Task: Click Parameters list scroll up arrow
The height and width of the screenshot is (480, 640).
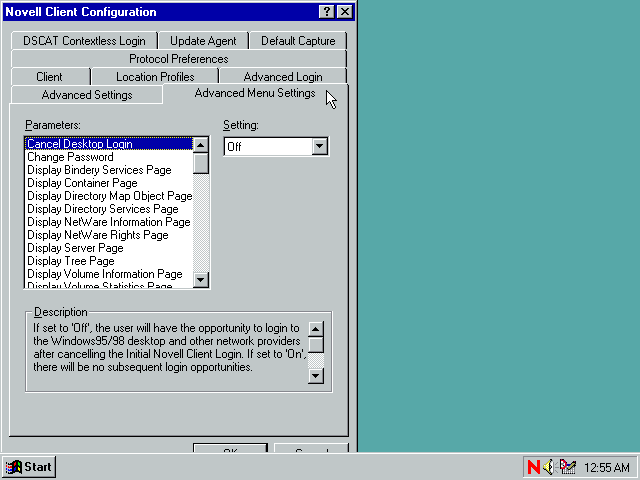Action: (x=201, y=145)
